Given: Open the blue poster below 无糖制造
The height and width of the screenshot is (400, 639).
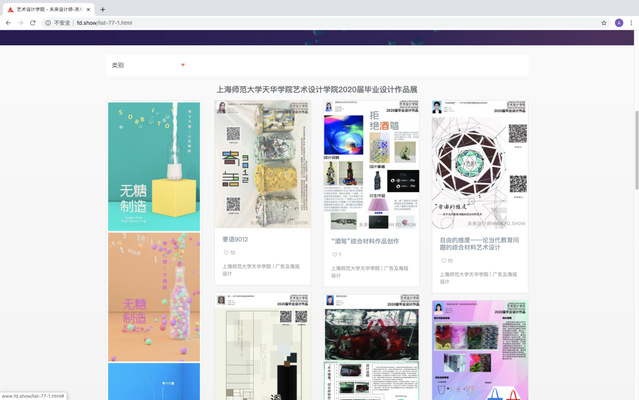Looking at the screenshot, I should tap(154, 382).
